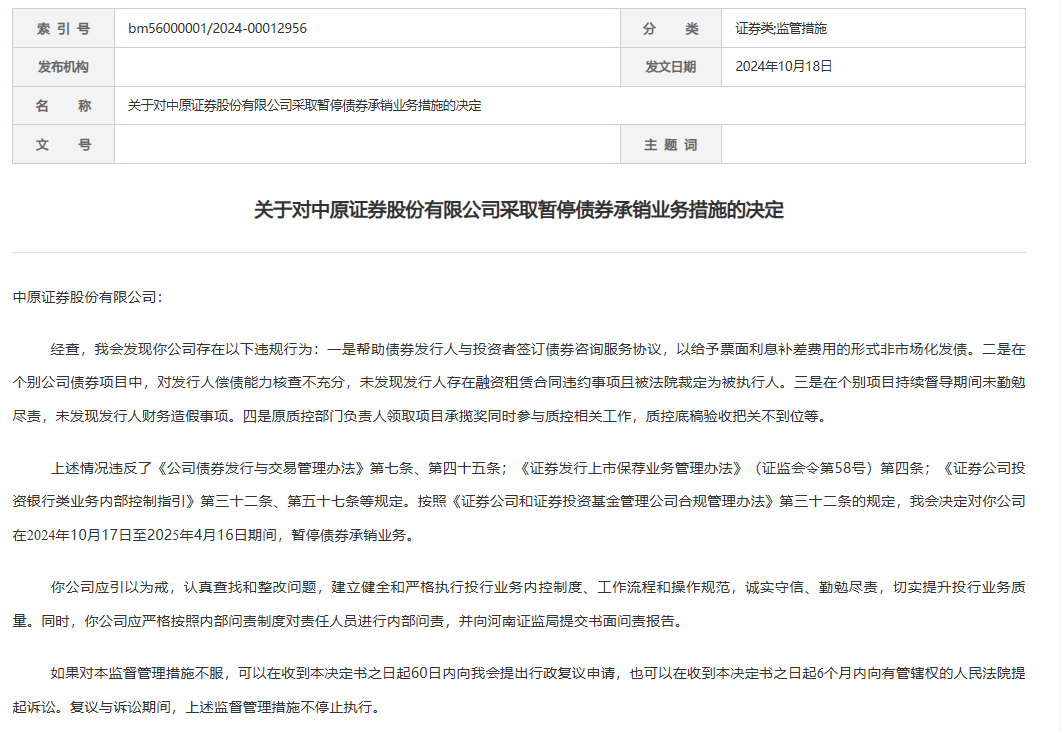Viewport: 1061px width, 731px height.
Task: Select the index number bm56000001/2024-00012956
Action: point(240,29)
